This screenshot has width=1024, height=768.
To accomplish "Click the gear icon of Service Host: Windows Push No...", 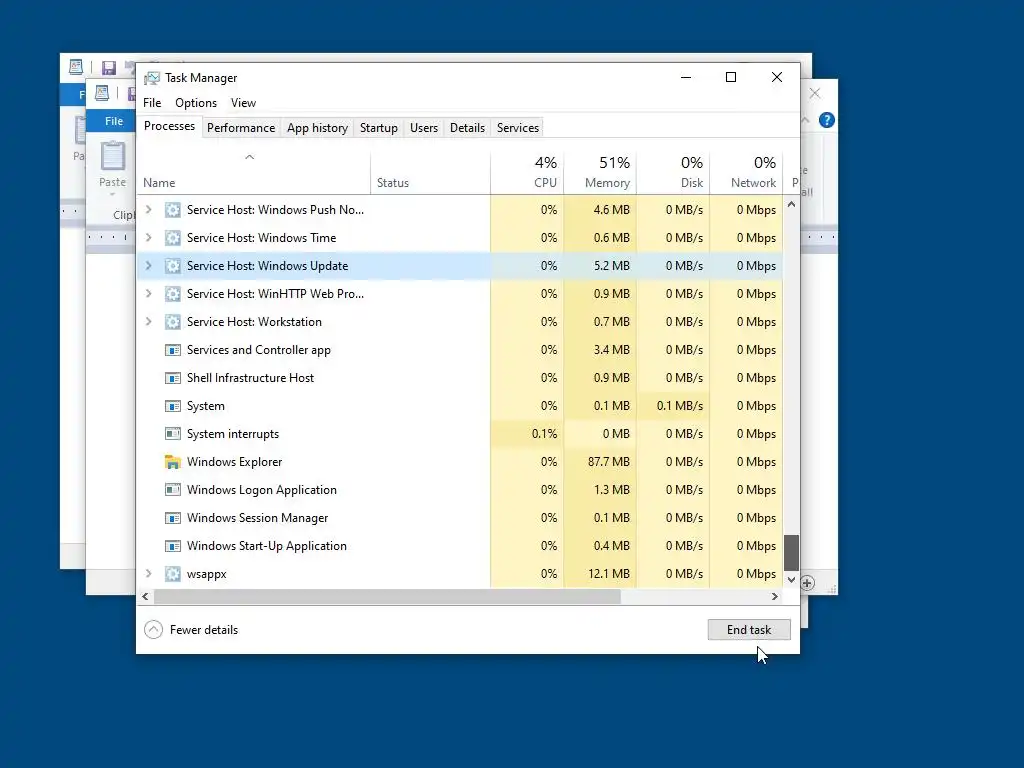I will (x=172, y=210).
